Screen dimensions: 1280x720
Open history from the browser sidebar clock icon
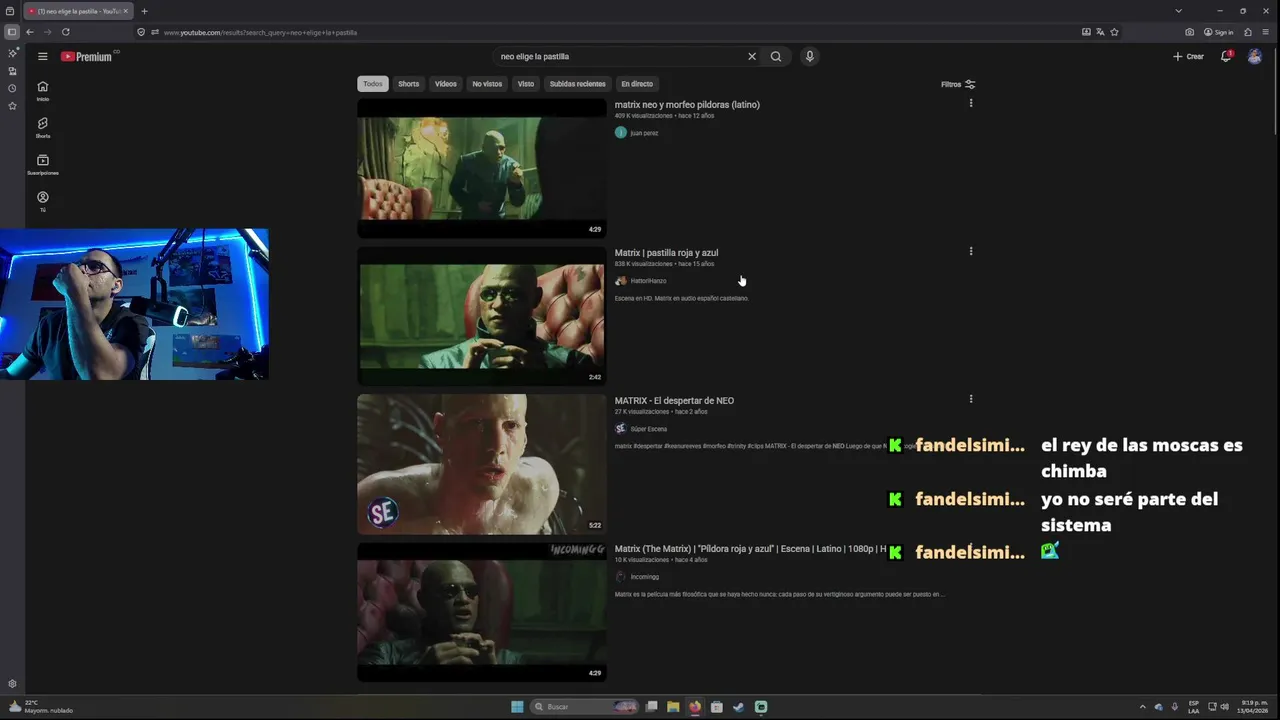click(x=12, y=88)
